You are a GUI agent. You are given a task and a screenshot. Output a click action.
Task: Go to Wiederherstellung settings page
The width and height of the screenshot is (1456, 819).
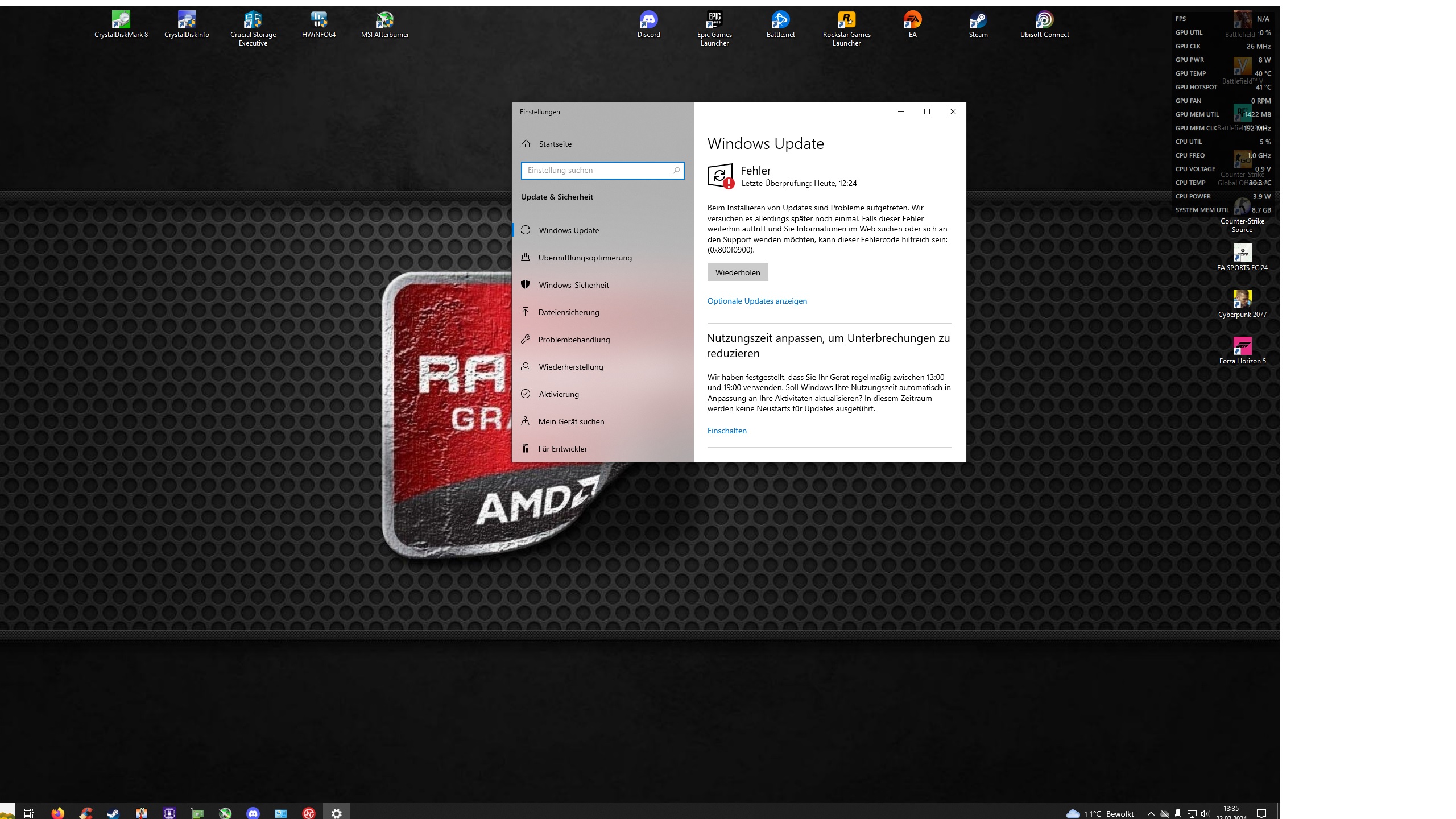(x=570, y=367)
